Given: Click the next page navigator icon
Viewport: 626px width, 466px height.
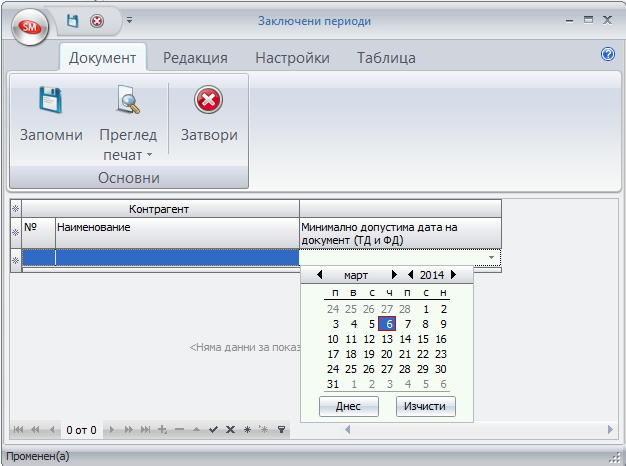Looking at the screenshot, I should point(128,430).
